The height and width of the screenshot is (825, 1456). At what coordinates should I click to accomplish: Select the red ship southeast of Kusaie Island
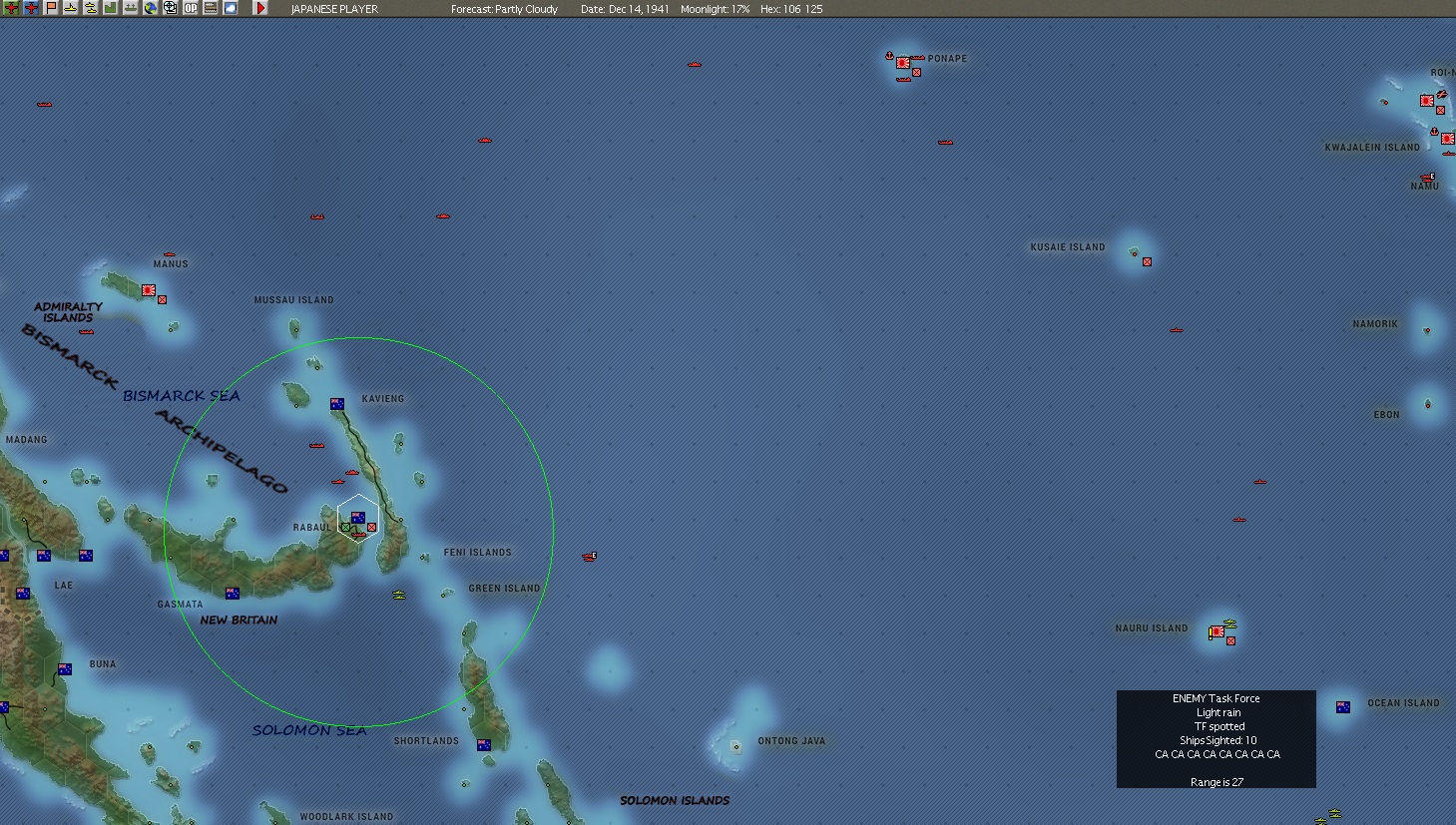tap(1177, 330)
